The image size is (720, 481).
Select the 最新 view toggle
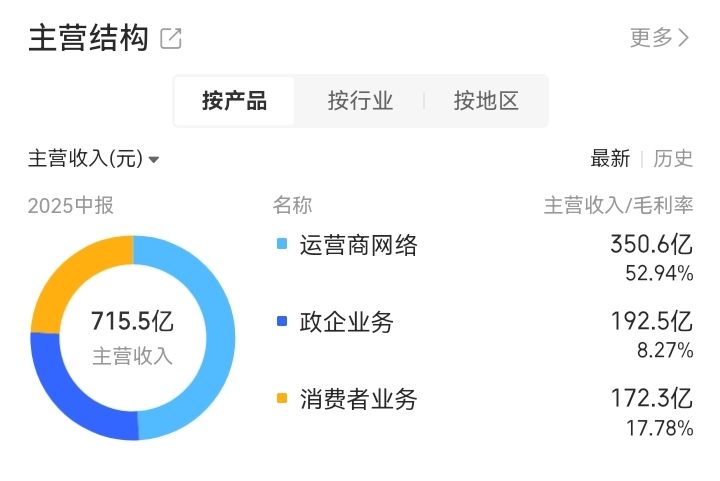610,158
